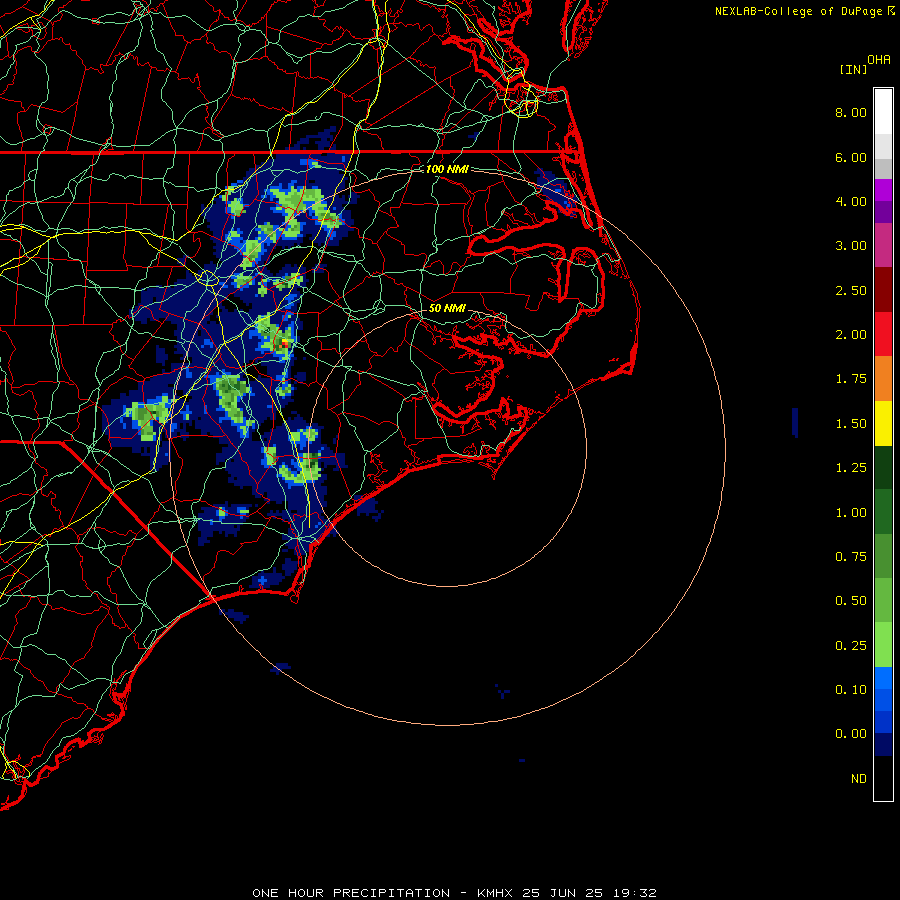Click the 50 NMI range ring label
900x900 pixels.
447,308
